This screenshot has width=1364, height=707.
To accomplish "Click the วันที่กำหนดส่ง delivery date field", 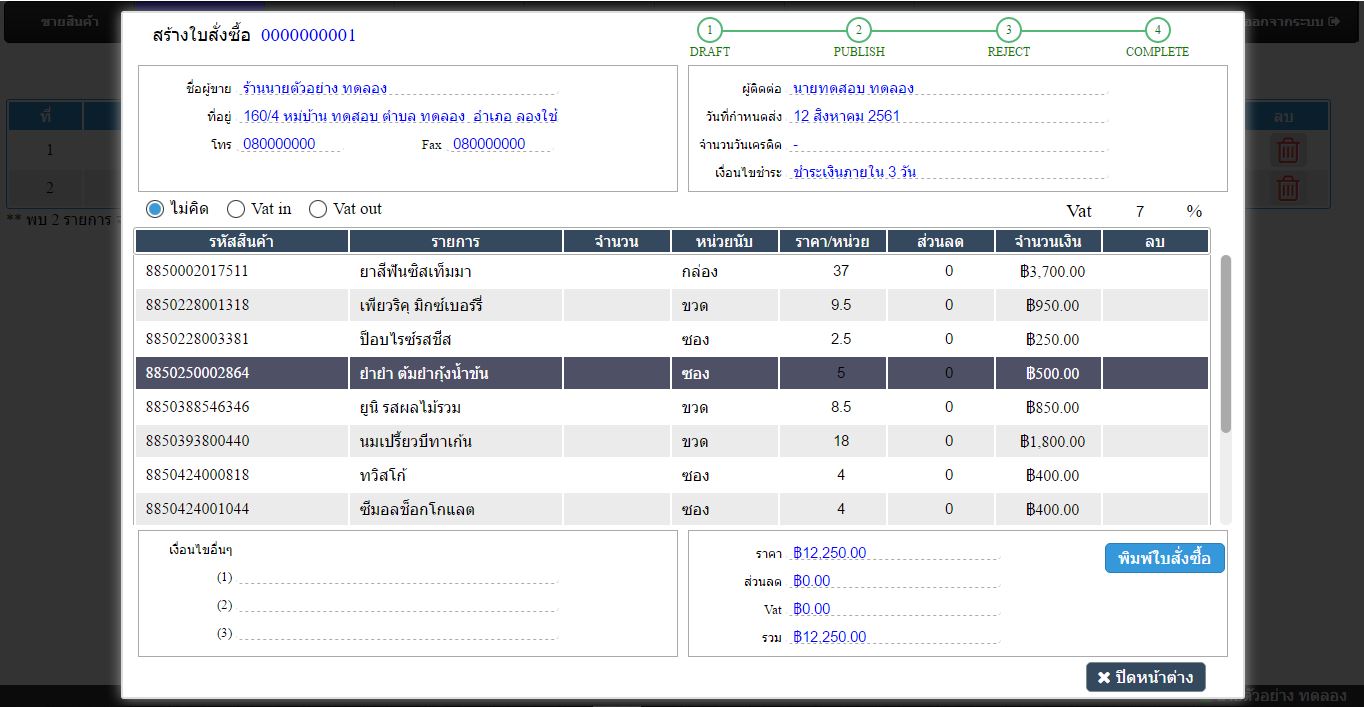I will coord(948,117).
